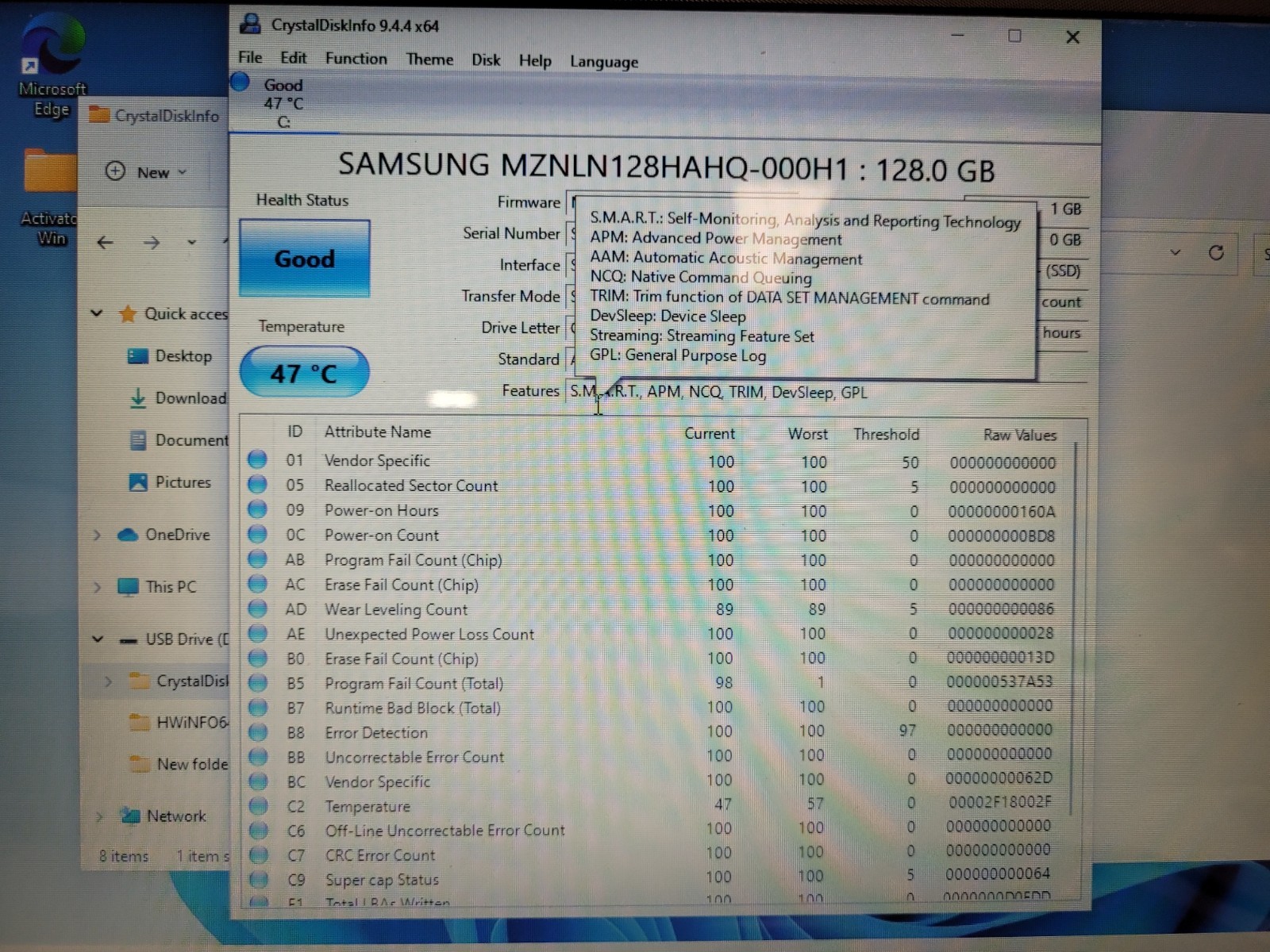The image size is (1270, 952).
Task: Open the Edit menu
Action: coord(293,58)
